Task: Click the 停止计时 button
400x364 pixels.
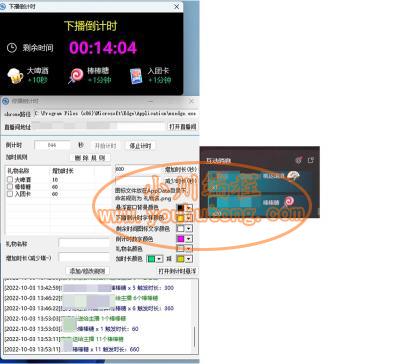Action: pos(140,146)
